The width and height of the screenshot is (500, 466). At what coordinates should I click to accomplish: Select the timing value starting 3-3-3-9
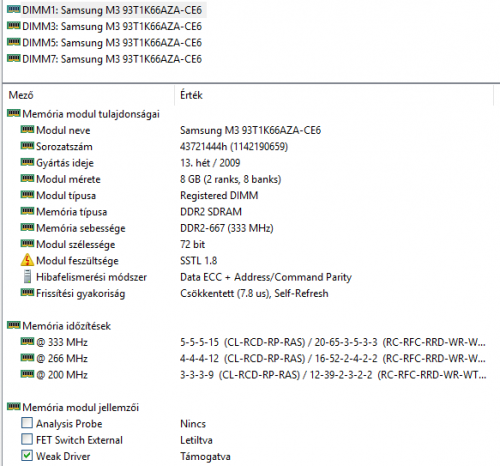[x=333, y=375]
